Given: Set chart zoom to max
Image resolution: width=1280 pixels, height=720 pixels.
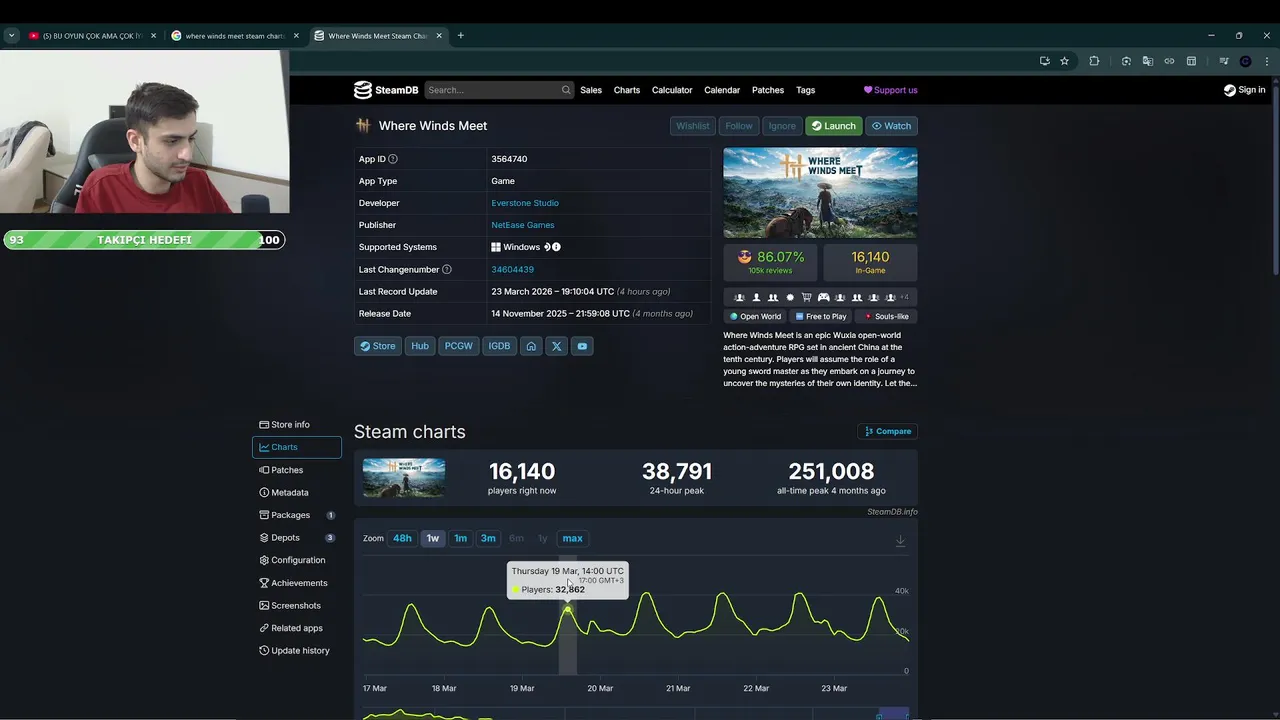Looking at the screenshot, I should [x=572, y=538].
